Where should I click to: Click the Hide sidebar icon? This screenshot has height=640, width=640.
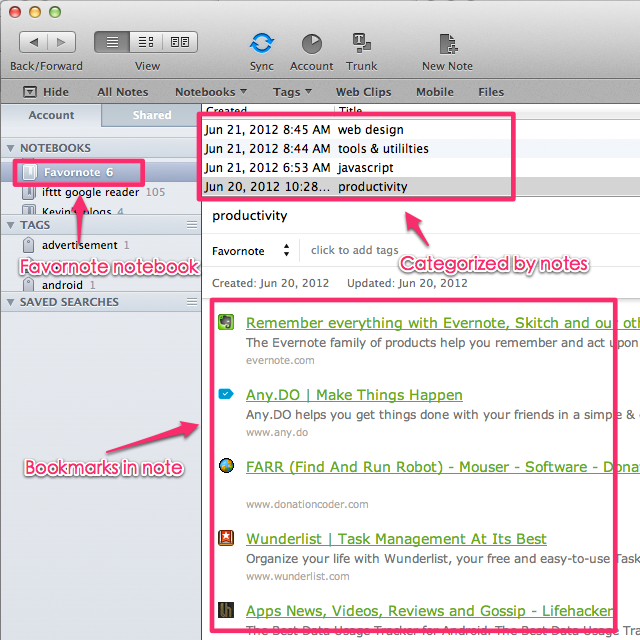pyautogui.click(x=30, y=92)
